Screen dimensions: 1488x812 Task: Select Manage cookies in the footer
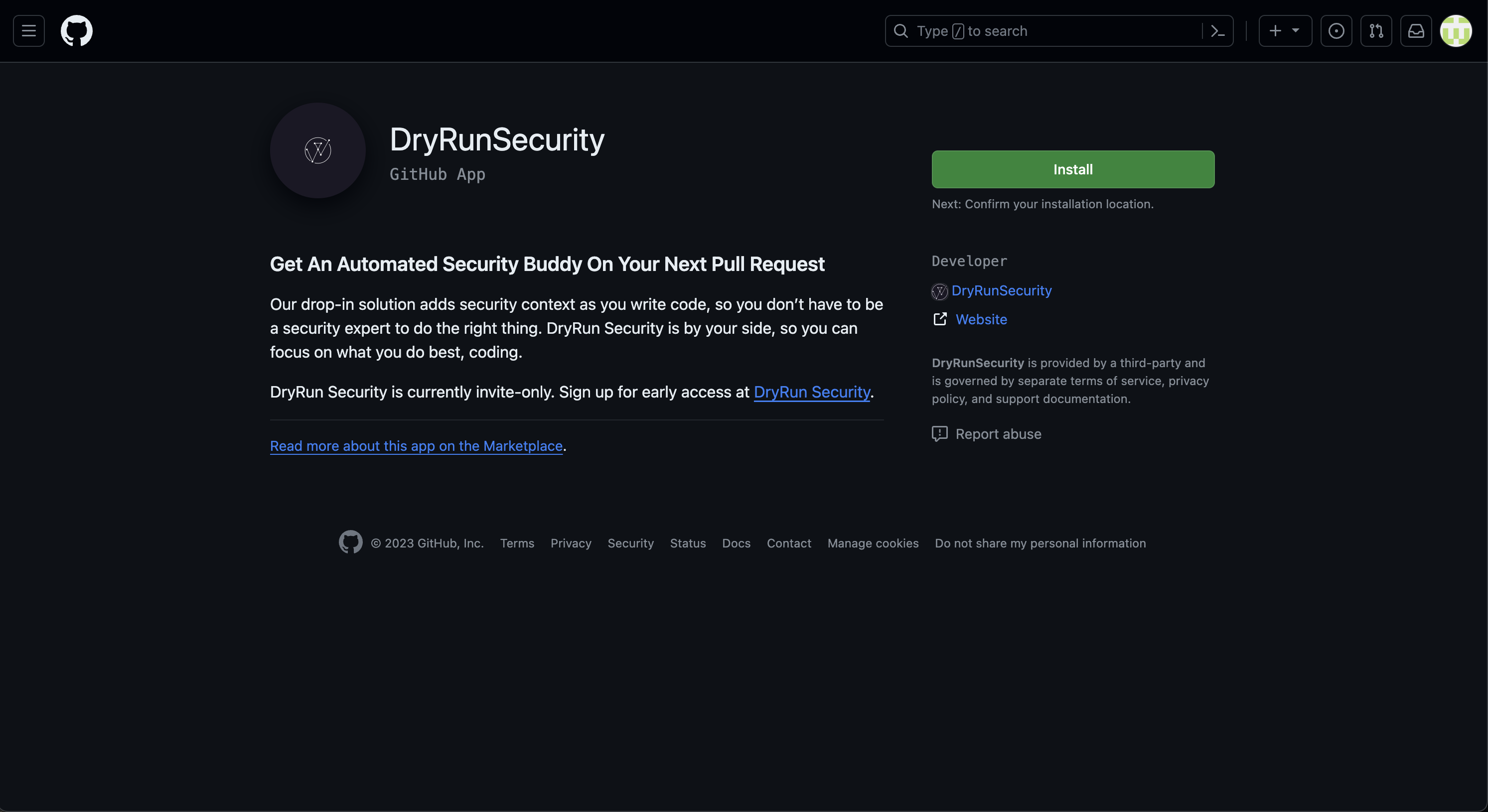(872, 543)
